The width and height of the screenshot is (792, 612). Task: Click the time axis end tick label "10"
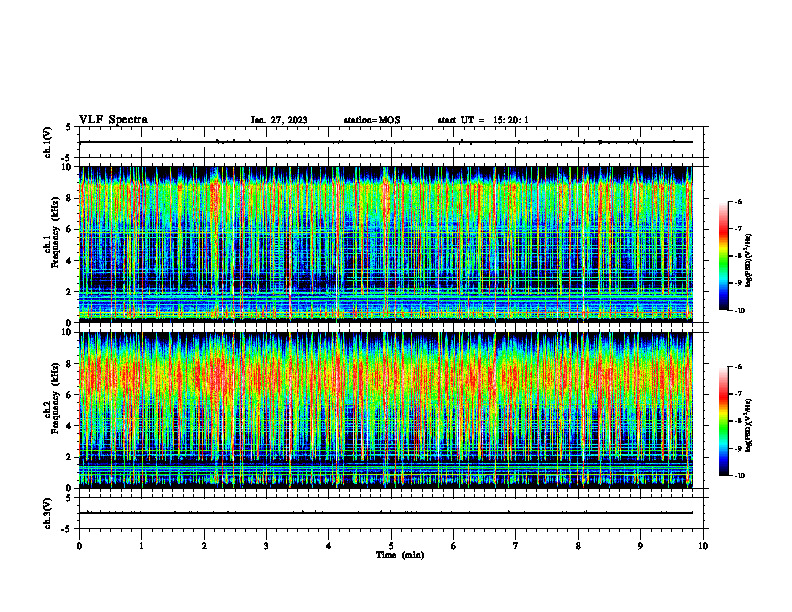pyautogui.click(x=703, y=546)
